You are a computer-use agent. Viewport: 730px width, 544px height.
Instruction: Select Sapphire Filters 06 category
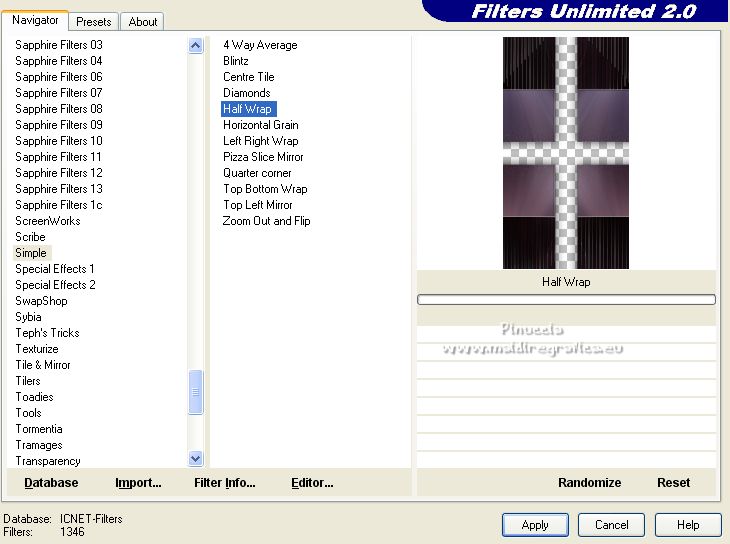(59, 77)
